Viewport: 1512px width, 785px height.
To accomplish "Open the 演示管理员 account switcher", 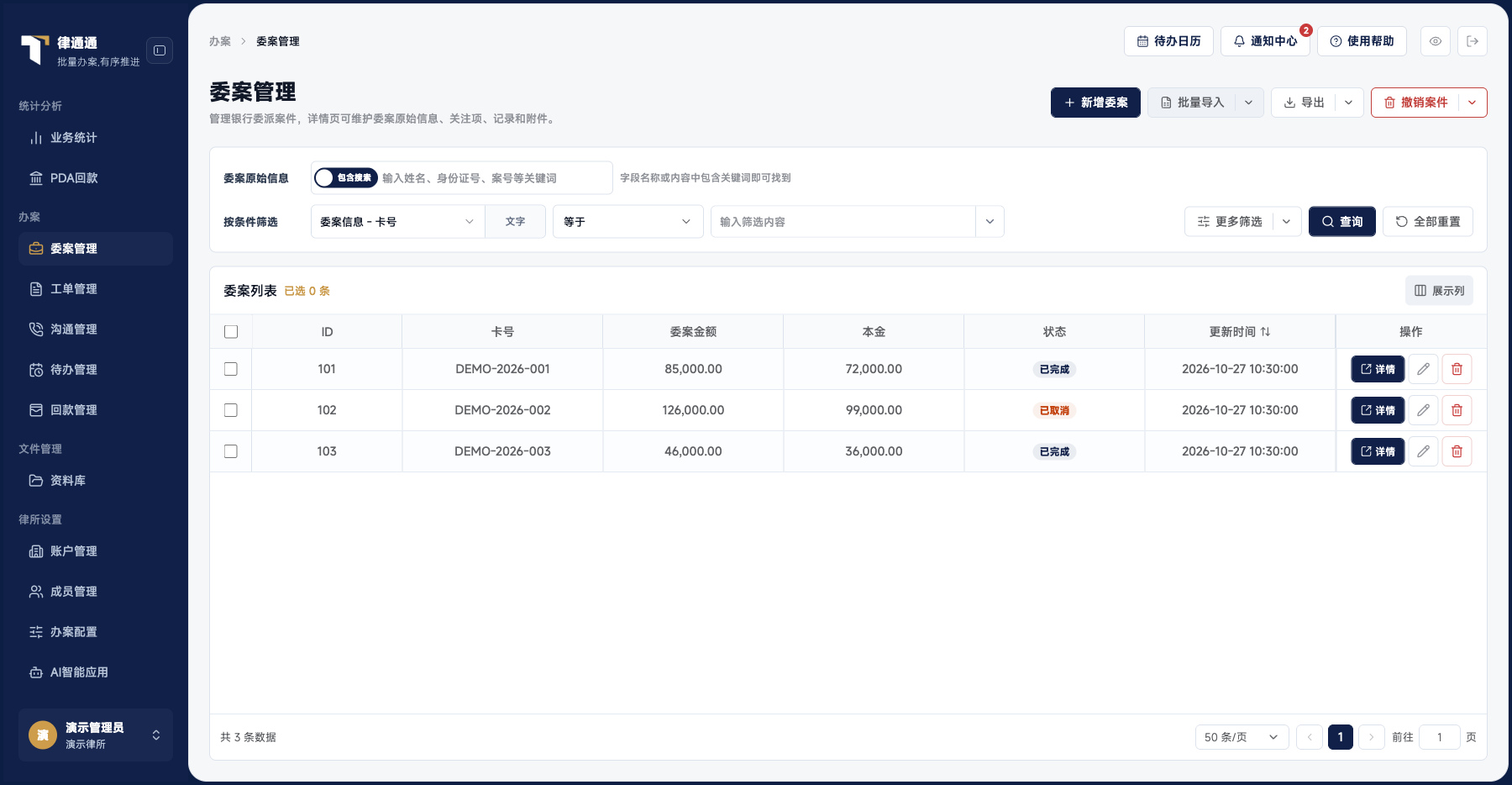I will (x=96, y=735).
